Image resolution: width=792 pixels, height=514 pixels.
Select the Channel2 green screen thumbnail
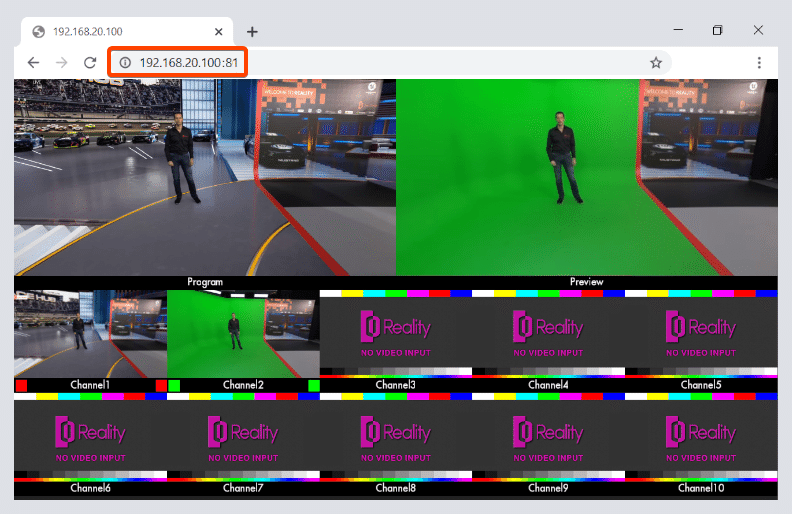click(x=243, y=334)
